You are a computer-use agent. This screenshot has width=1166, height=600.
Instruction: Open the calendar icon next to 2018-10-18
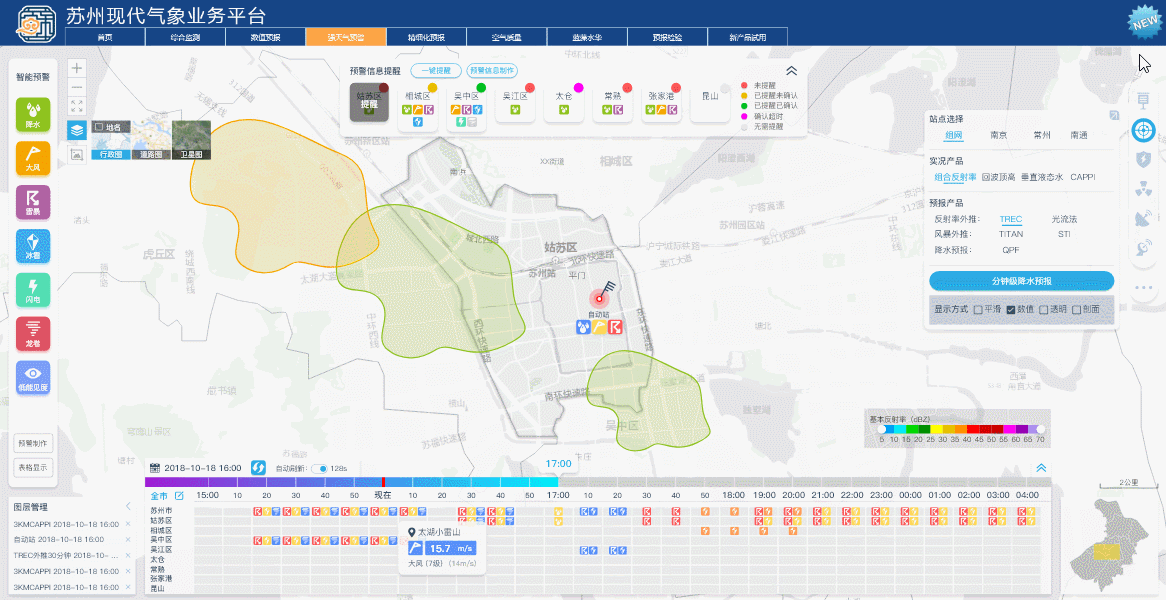click(x=155, y=468)
